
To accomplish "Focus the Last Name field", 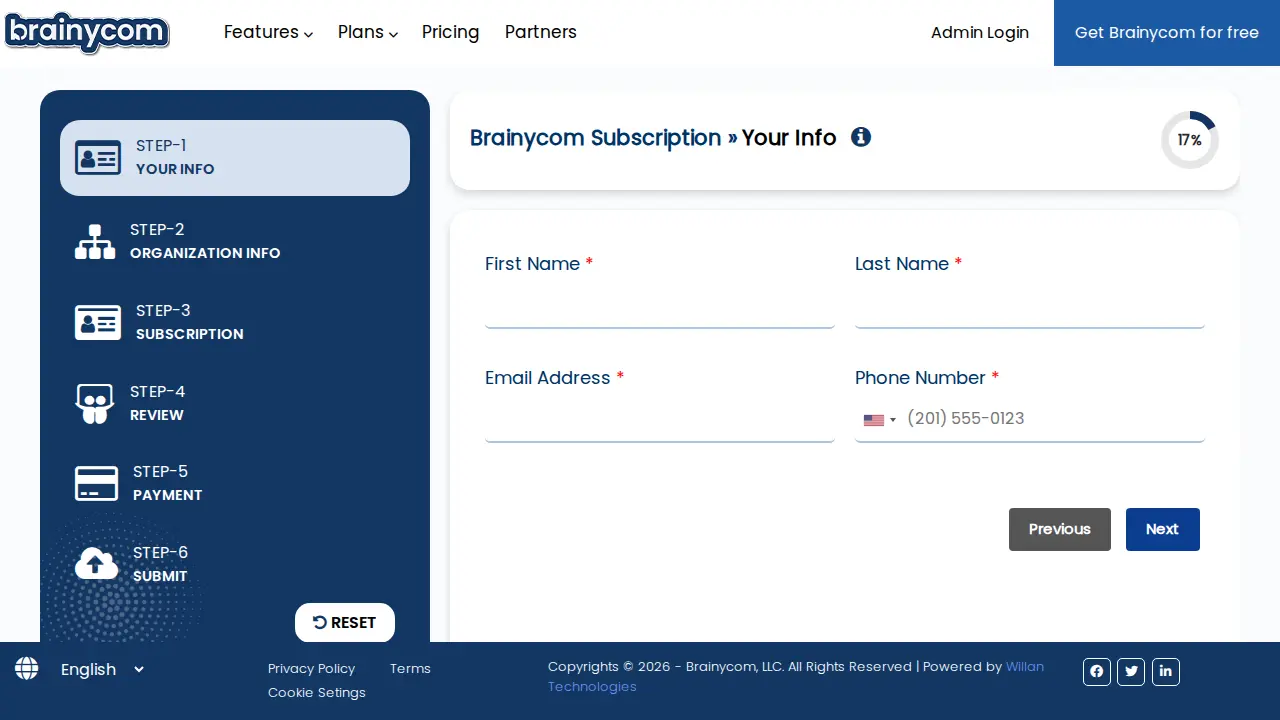I will click(1030, 306).
